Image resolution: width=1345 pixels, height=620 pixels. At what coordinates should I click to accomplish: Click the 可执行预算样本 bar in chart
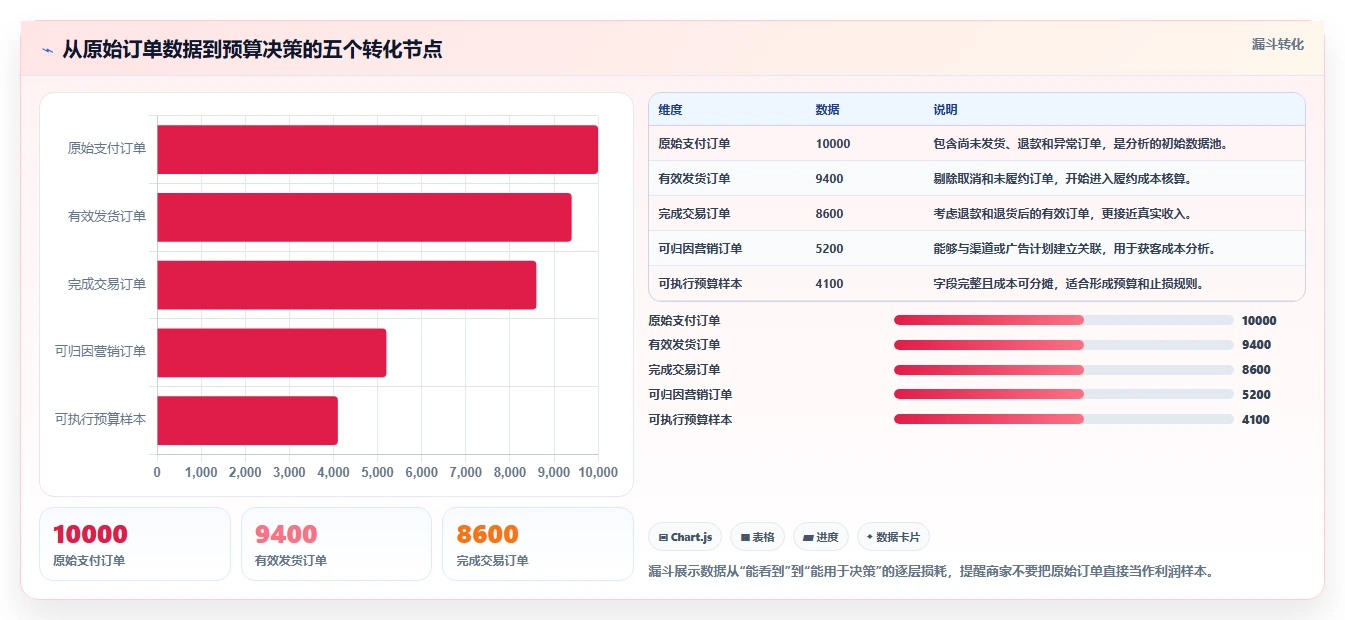[247, 420]
